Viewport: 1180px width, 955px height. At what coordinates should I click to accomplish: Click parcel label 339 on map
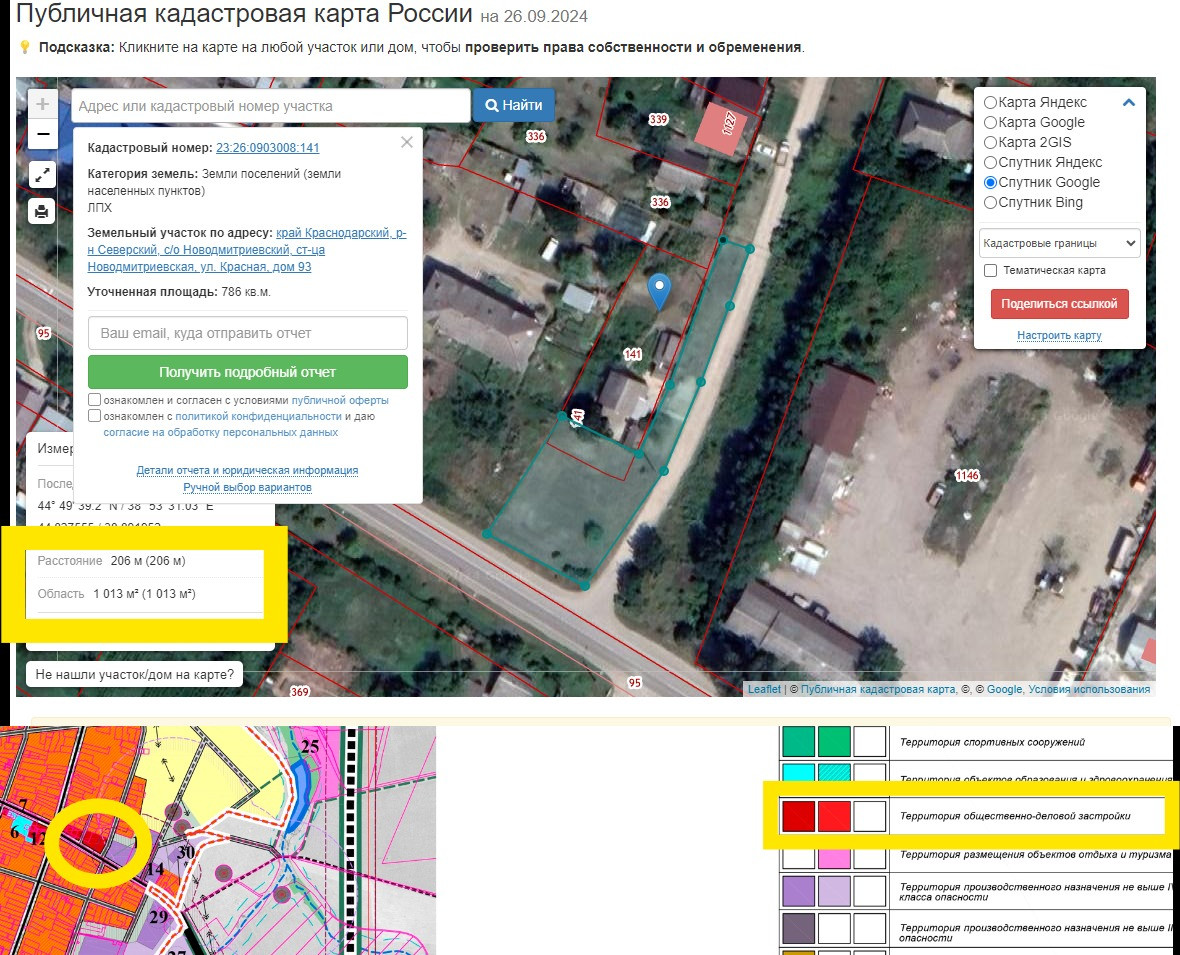coord(658,119)
